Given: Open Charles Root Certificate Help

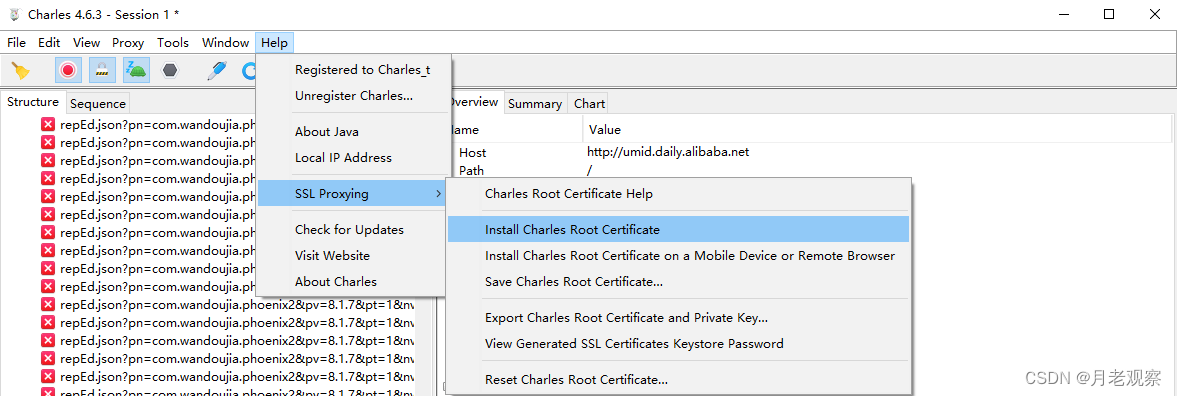Looking at the screenshot, I should pos(679,194).
